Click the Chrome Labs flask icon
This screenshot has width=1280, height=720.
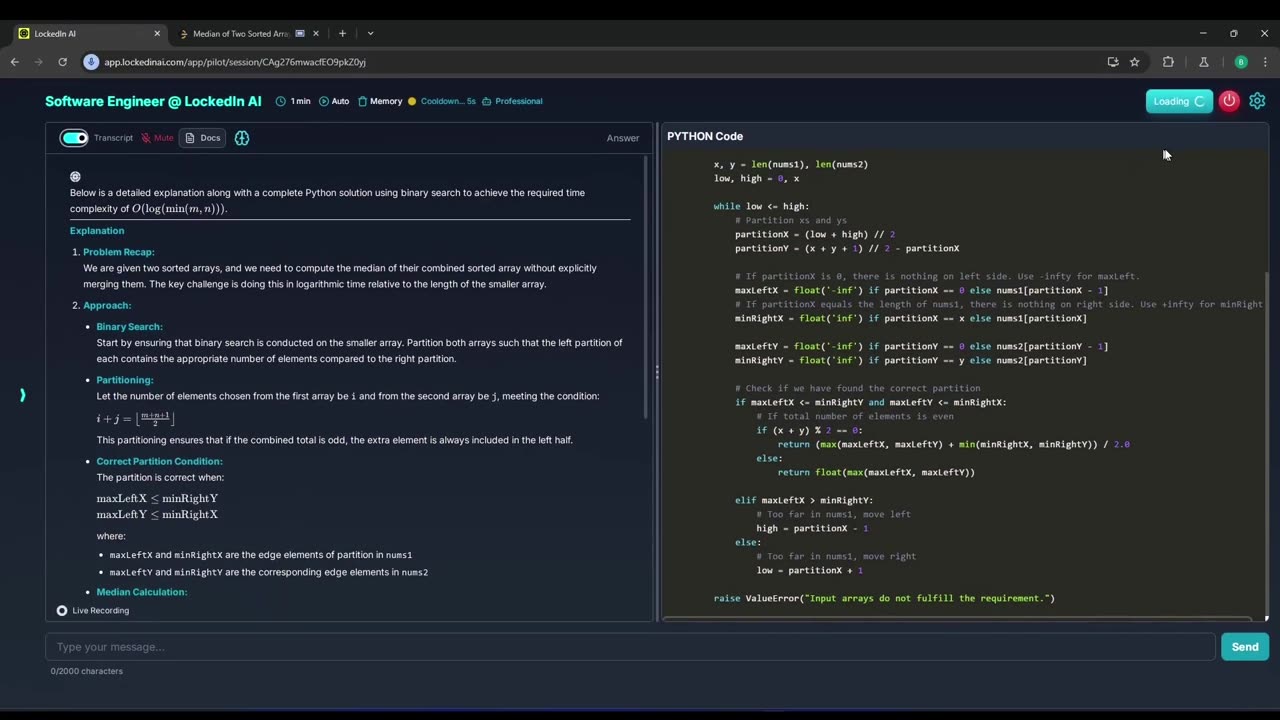click(1204, 62)
